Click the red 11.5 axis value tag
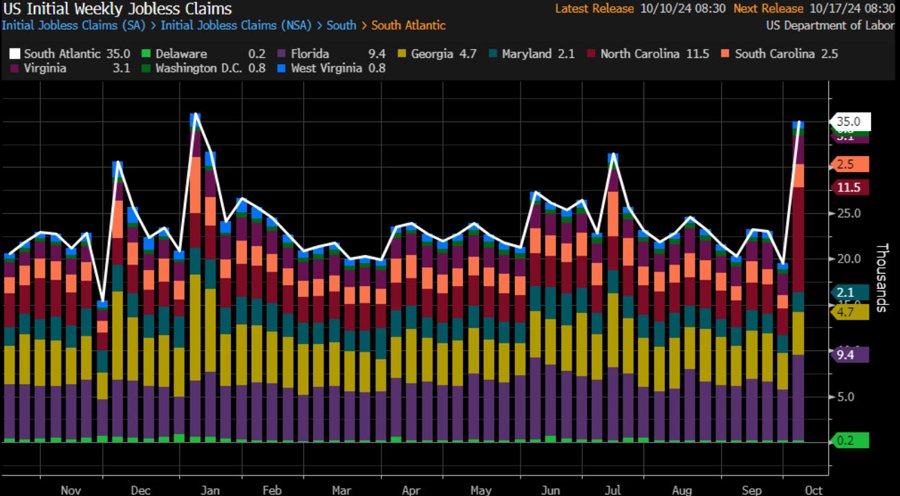This screenshot has width=900, height=496. click(849, 187)
